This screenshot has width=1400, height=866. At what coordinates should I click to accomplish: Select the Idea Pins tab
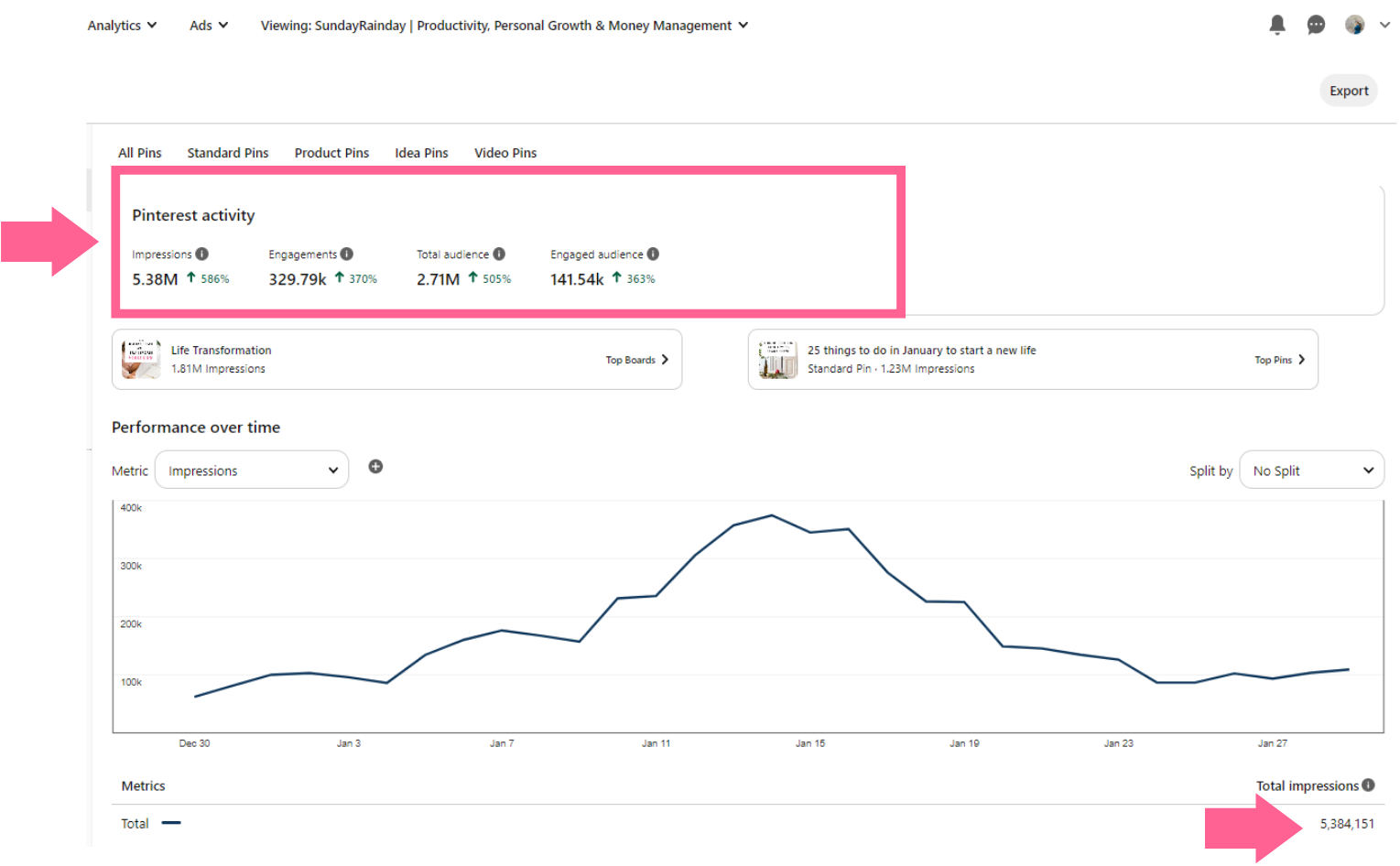pos(421,153)
